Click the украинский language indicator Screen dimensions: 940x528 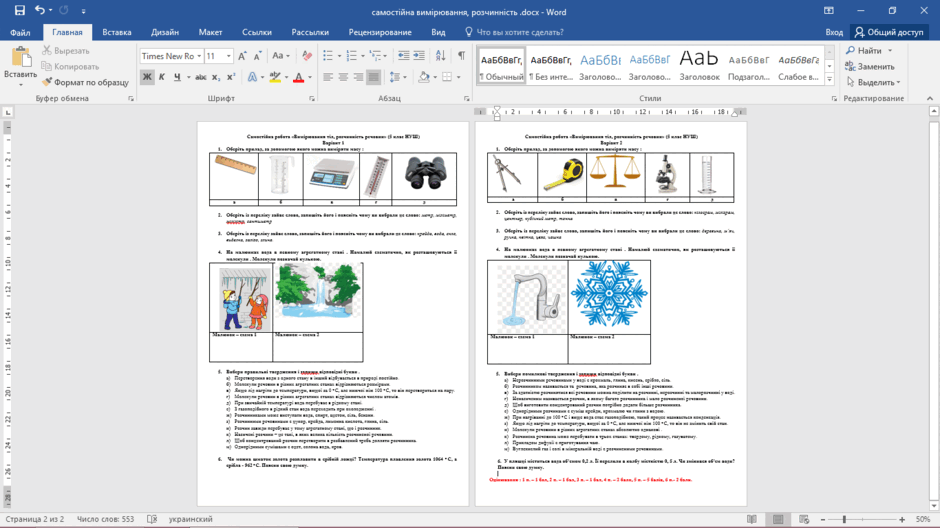pyautogui.click(x=191, y=519)
